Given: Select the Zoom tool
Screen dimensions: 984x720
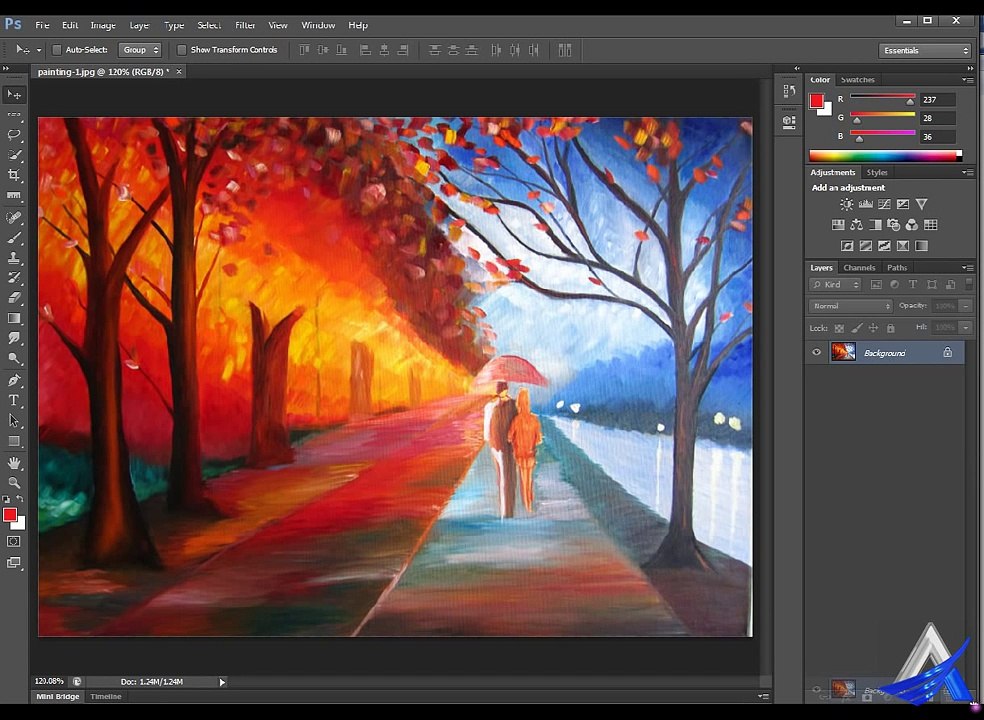Looking at the screenshot, I should coord(14,483).
